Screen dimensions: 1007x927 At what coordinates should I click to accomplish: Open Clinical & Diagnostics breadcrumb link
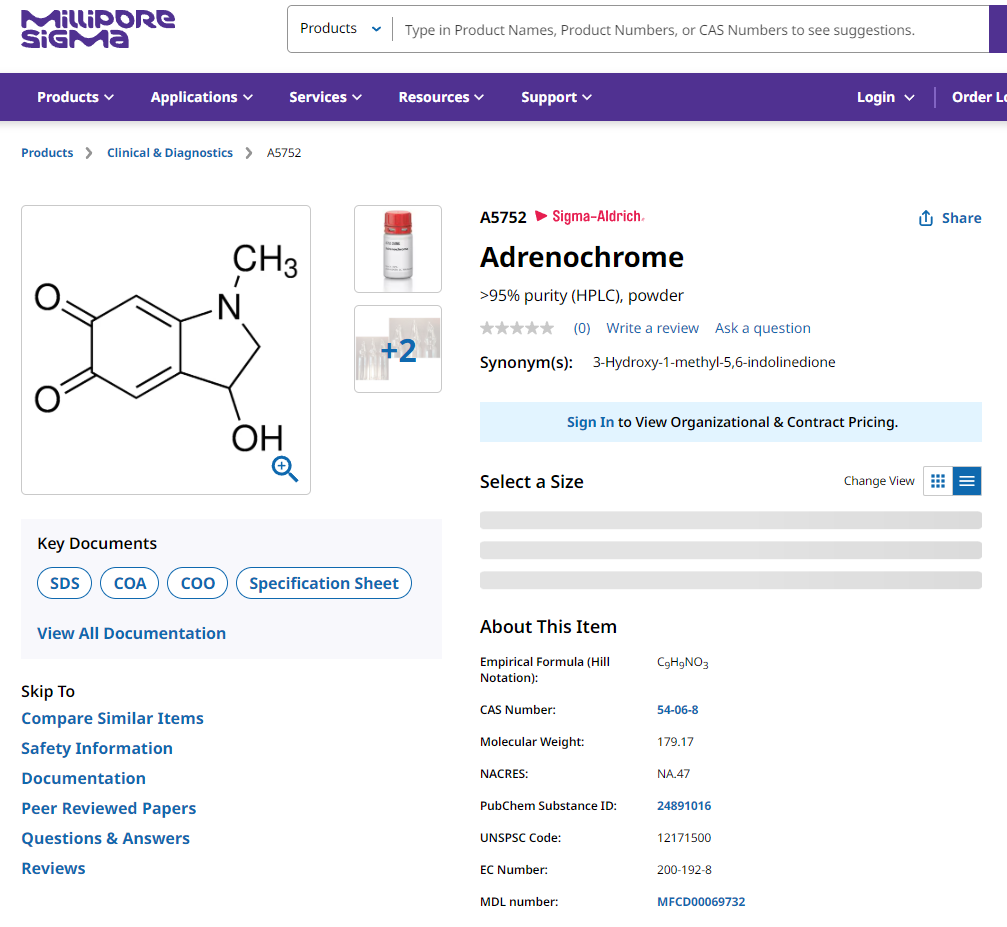pos(170,153)
